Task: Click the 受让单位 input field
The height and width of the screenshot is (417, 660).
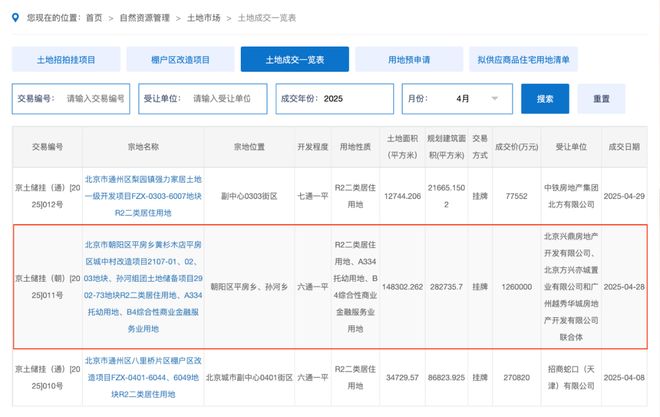Action: click(x=228, y=99)
